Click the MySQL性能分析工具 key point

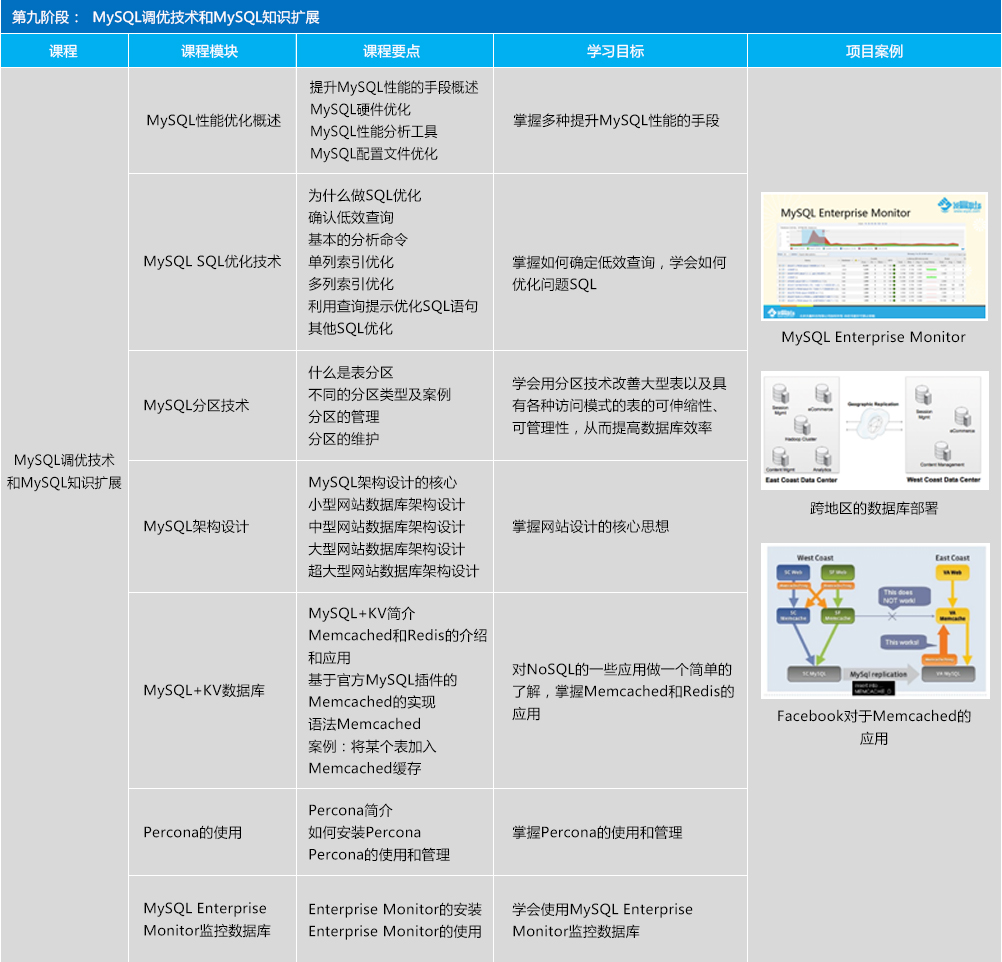(x=373, y=132)
